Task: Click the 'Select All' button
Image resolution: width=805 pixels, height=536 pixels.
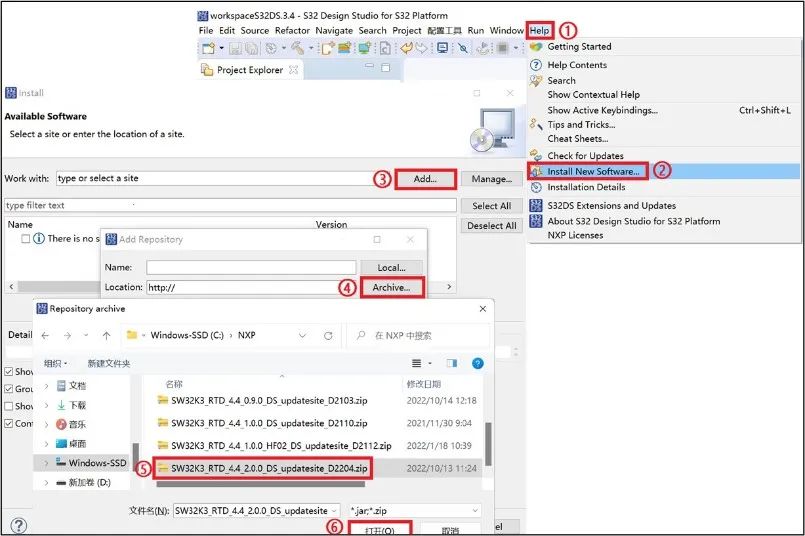Action: tap(492, 206)
